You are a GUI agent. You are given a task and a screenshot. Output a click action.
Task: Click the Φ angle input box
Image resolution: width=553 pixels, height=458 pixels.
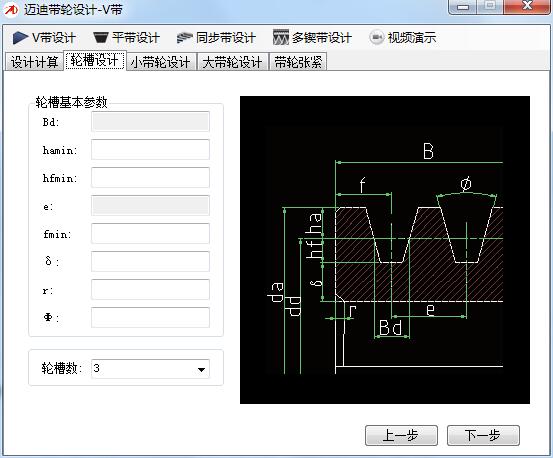150,317
